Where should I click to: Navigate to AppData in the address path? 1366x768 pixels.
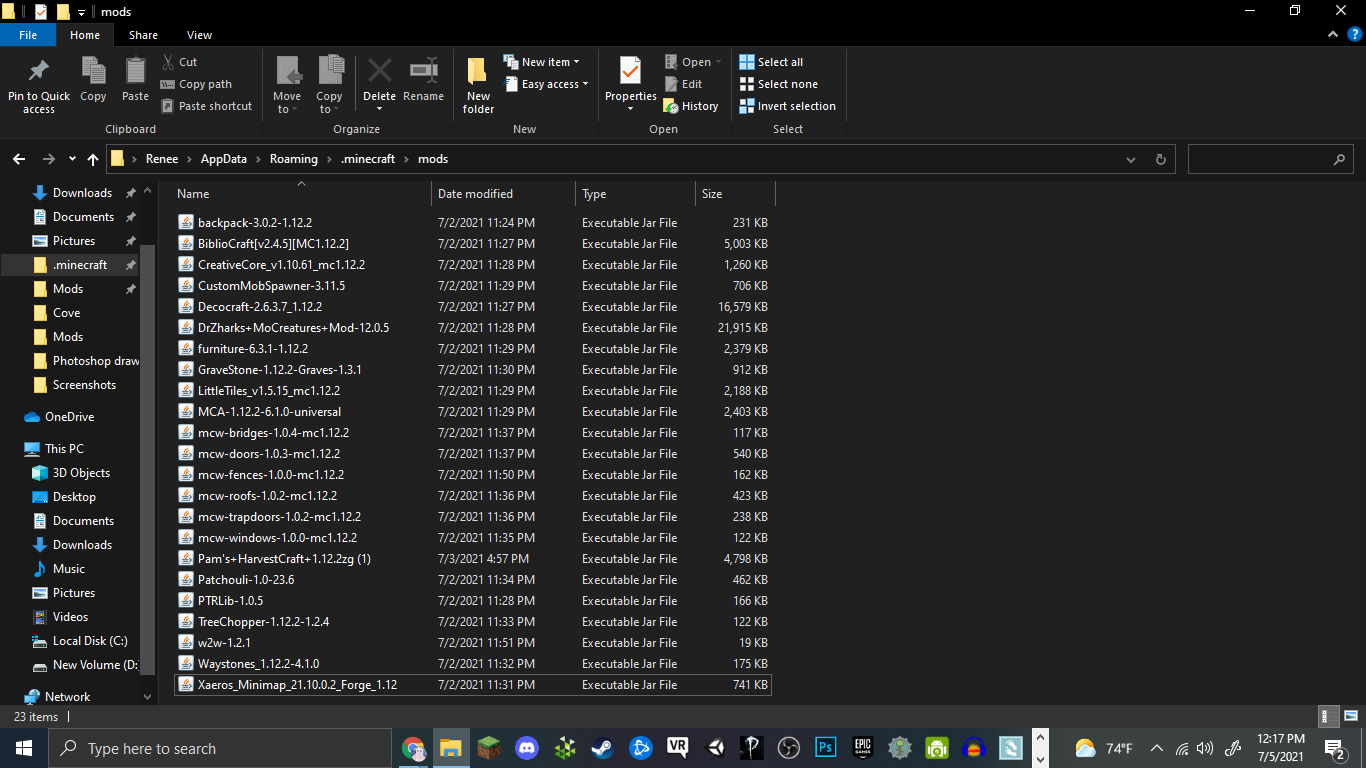[x=223, y=159]
